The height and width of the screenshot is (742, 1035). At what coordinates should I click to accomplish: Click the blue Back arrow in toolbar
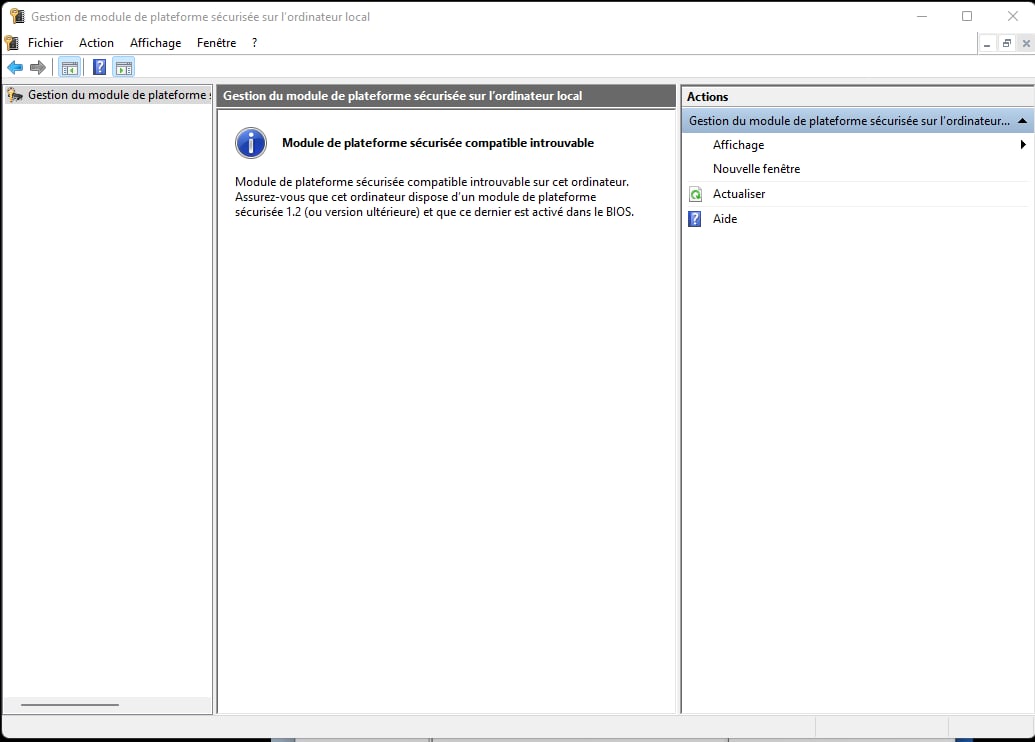[x=14, y=67]
